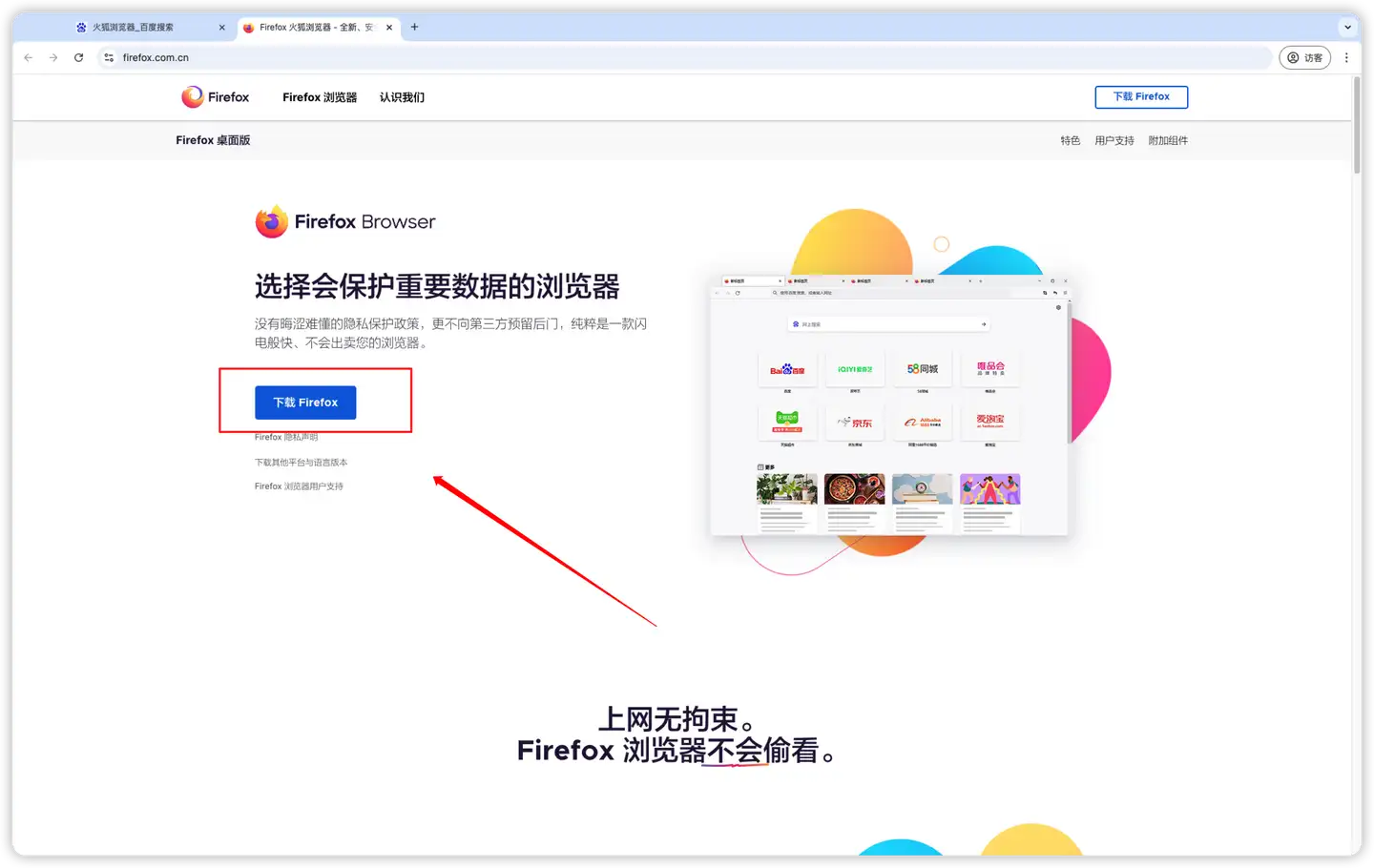The image size is (1374, 868).
Task: Click the blue 下载 Firefox button
Action: [x=305, y=403]
